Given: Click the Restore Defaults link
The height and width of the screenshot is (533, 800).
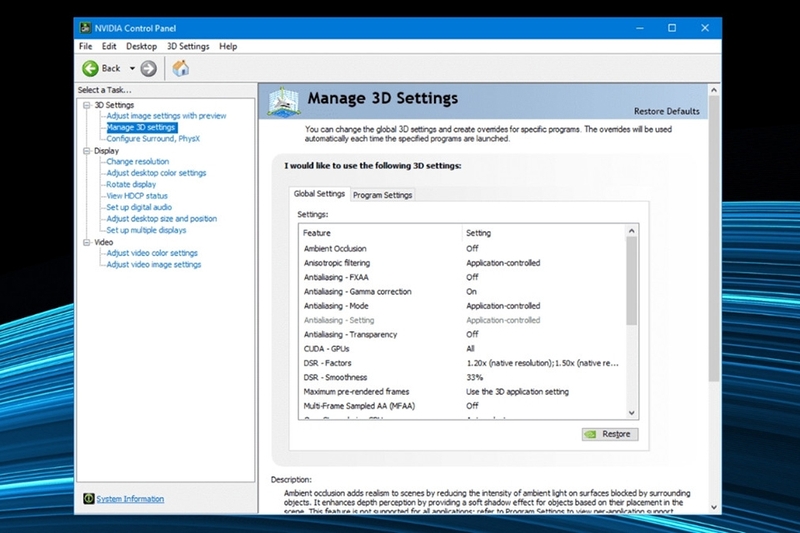Looking at the screenshot, I should (x=666, y=111).
